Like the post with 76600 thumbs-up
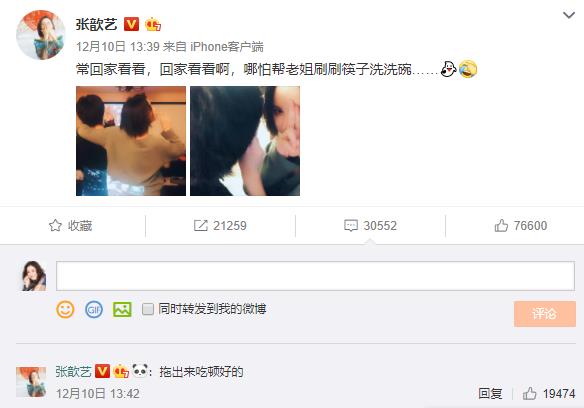Viewport: 584px width, 408px height. pyautogui.click(x=521, y=225)
